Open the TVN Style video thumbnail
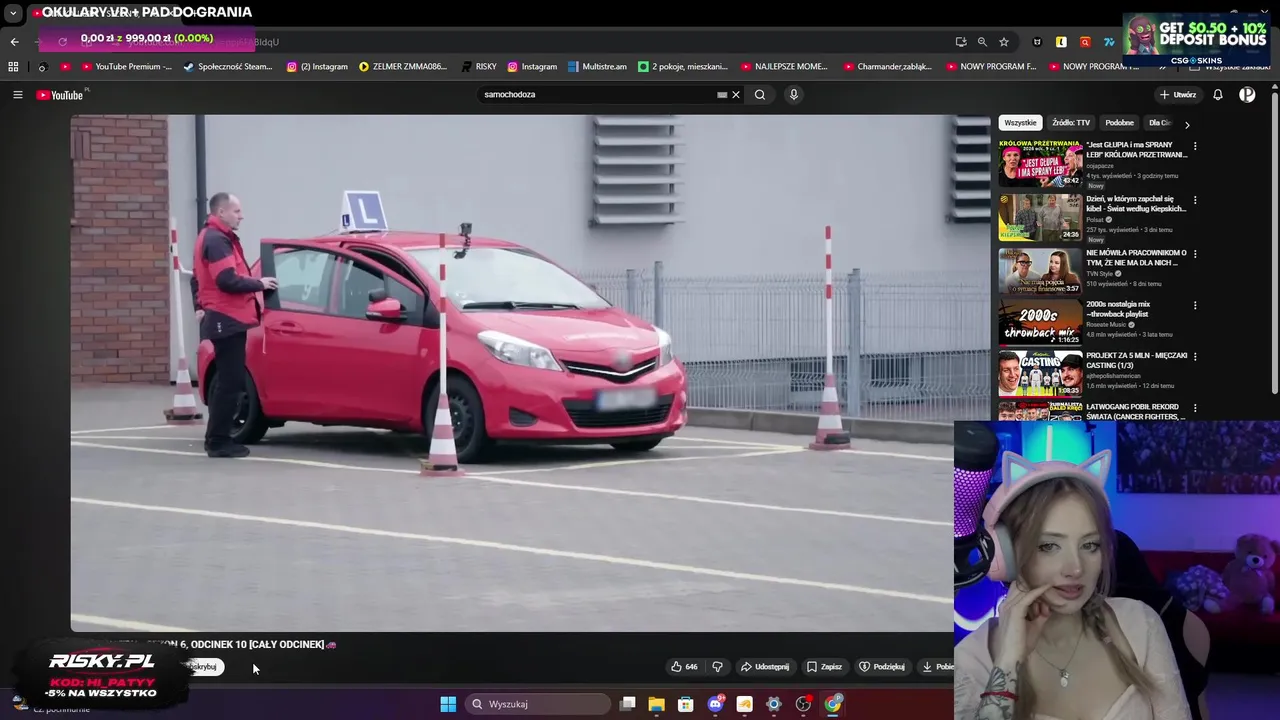 (1040, 270)
